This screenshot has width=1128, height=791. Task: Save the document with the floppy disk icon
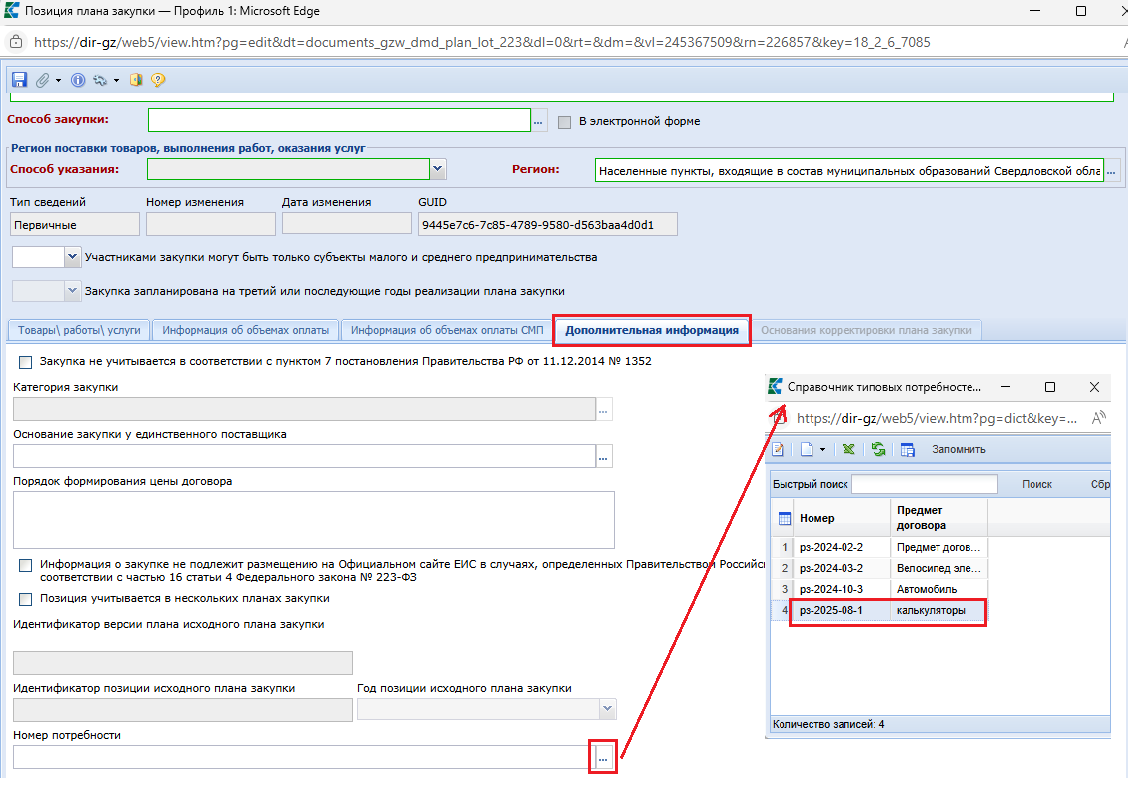(19, 80)
